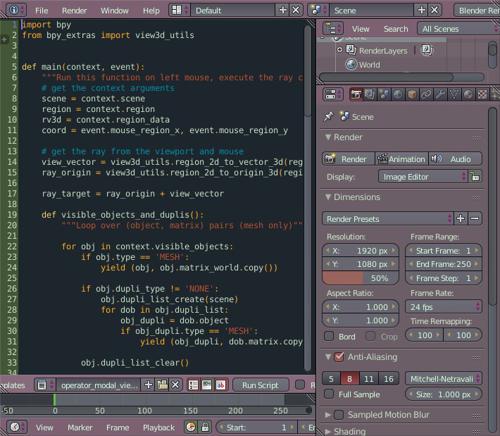Toggle line numbers in text editor
The width and height of the screenshot is (500, 436).
tap(193, 385)
